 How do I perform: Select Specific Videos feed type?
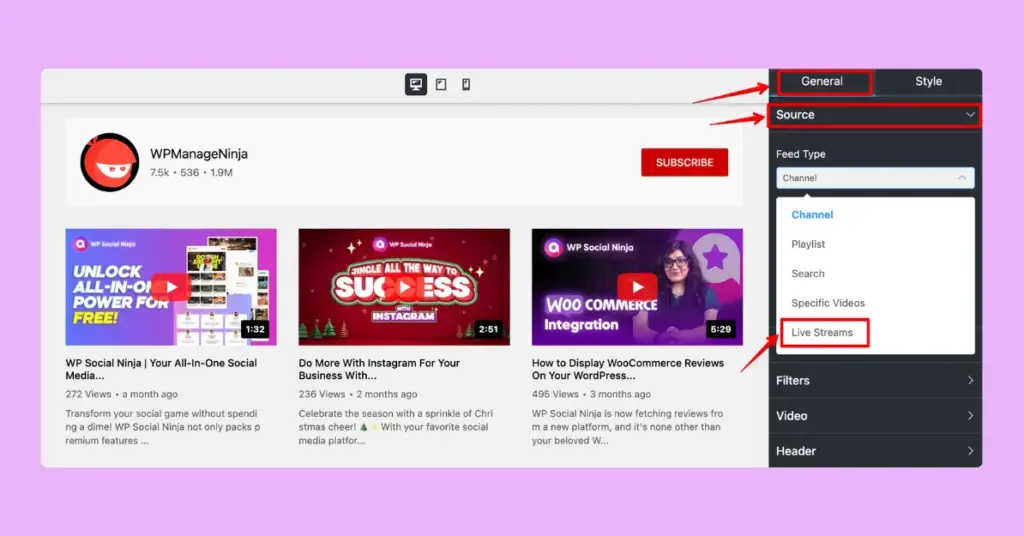coord(827,303)
